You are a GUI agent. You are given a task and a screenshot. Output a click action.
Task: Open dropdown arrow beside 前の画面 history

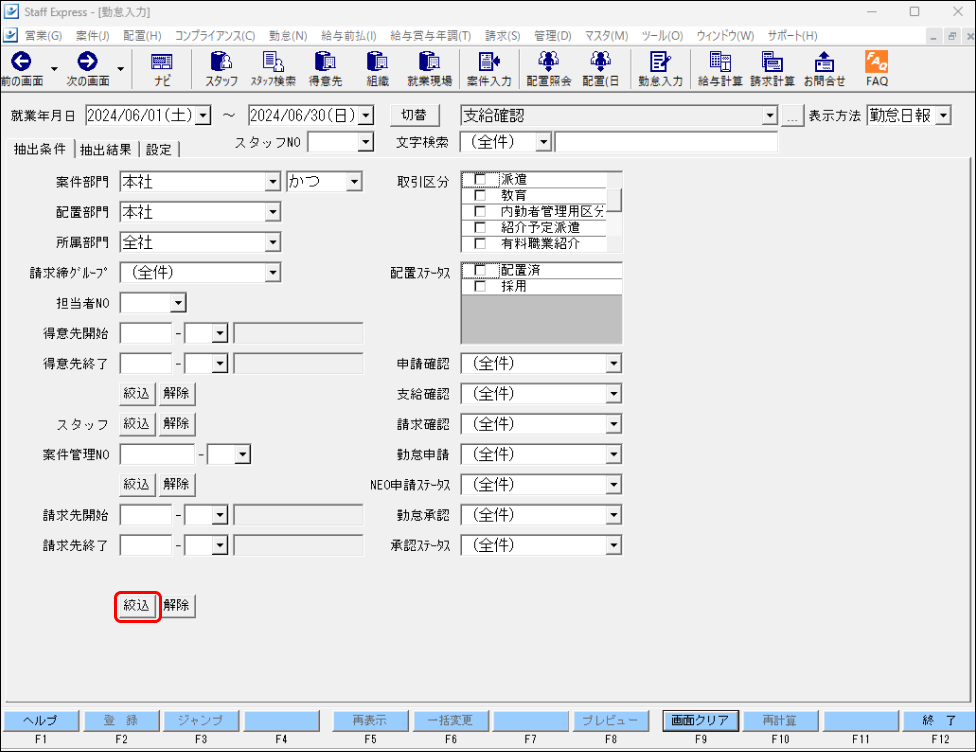click(x=55, y=68)
